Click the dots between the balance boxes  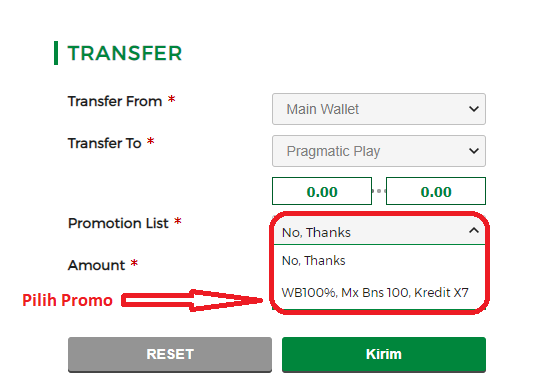coord(379,191)
